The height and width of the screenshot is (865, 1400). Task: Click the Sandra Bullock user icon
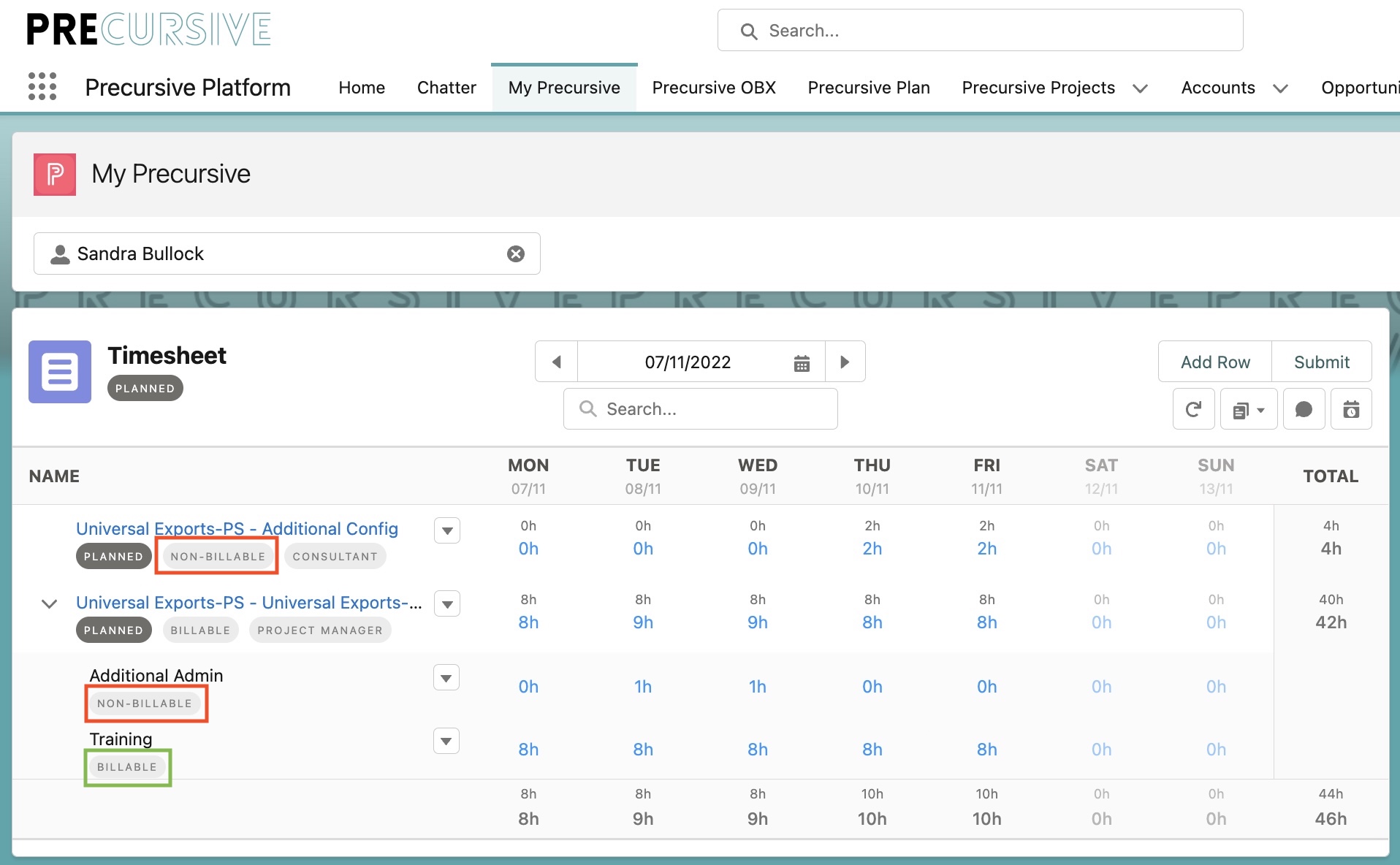60,254
